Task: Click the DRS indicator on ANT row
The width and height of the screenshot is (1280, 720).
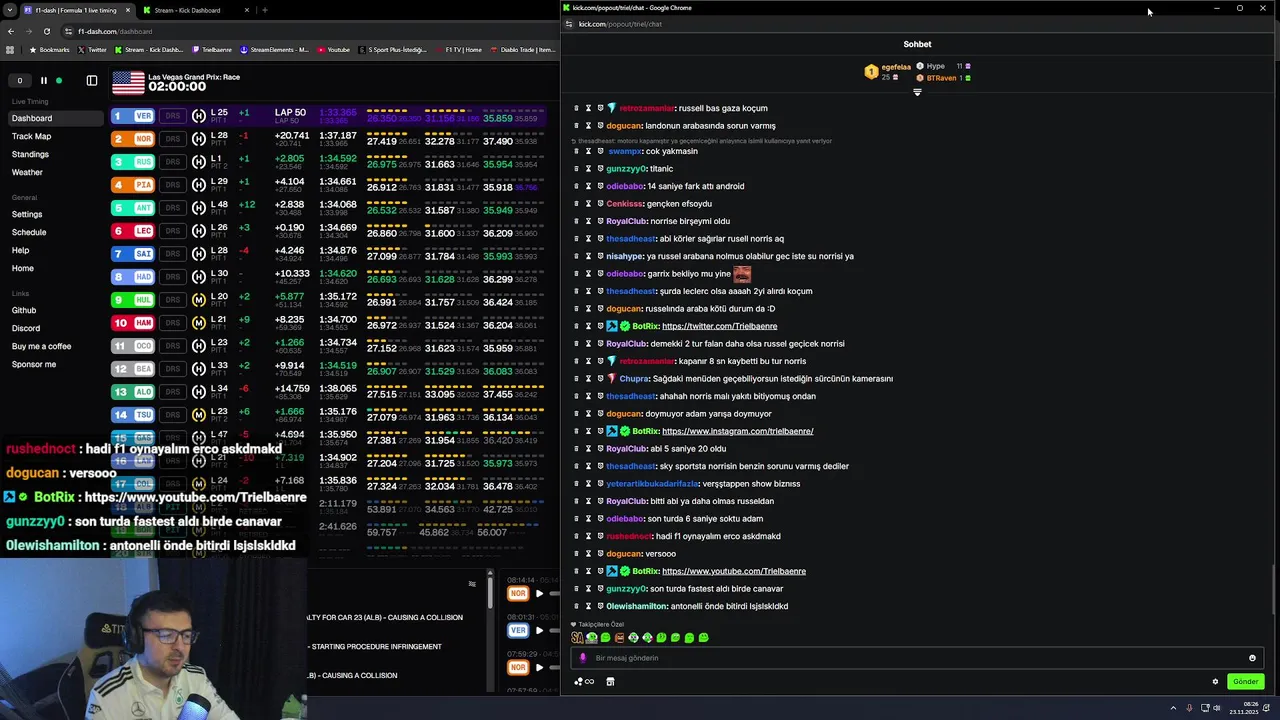Action: click(x=173, y=208)
